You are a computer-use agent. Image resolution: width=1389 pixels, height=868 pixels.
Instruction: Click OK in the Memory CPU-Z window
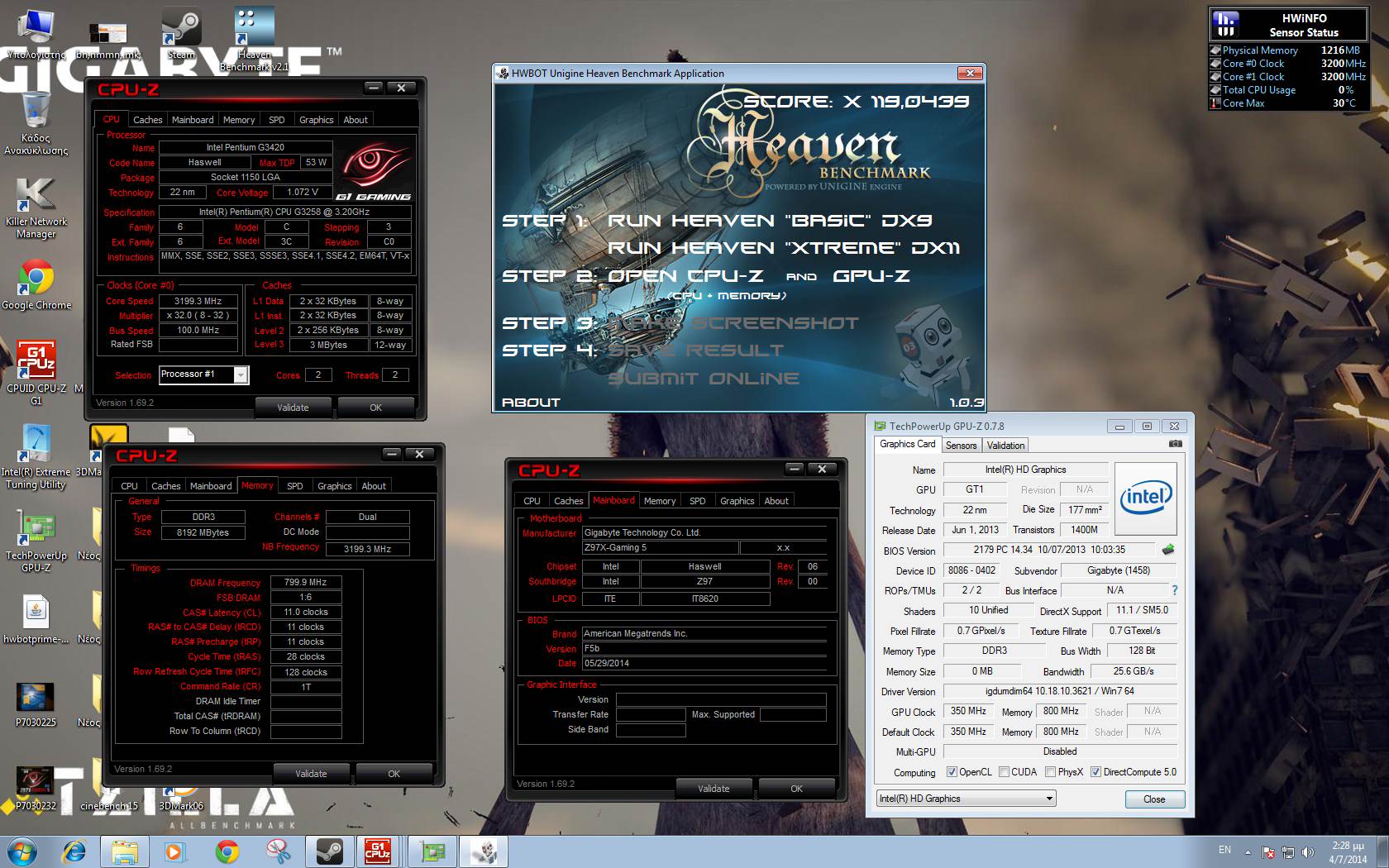click(x=394, y=774)
